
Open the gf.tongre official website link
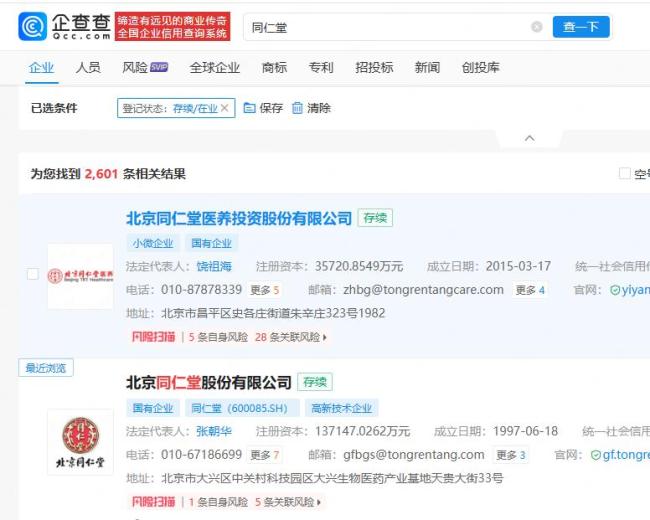[626, 455]
